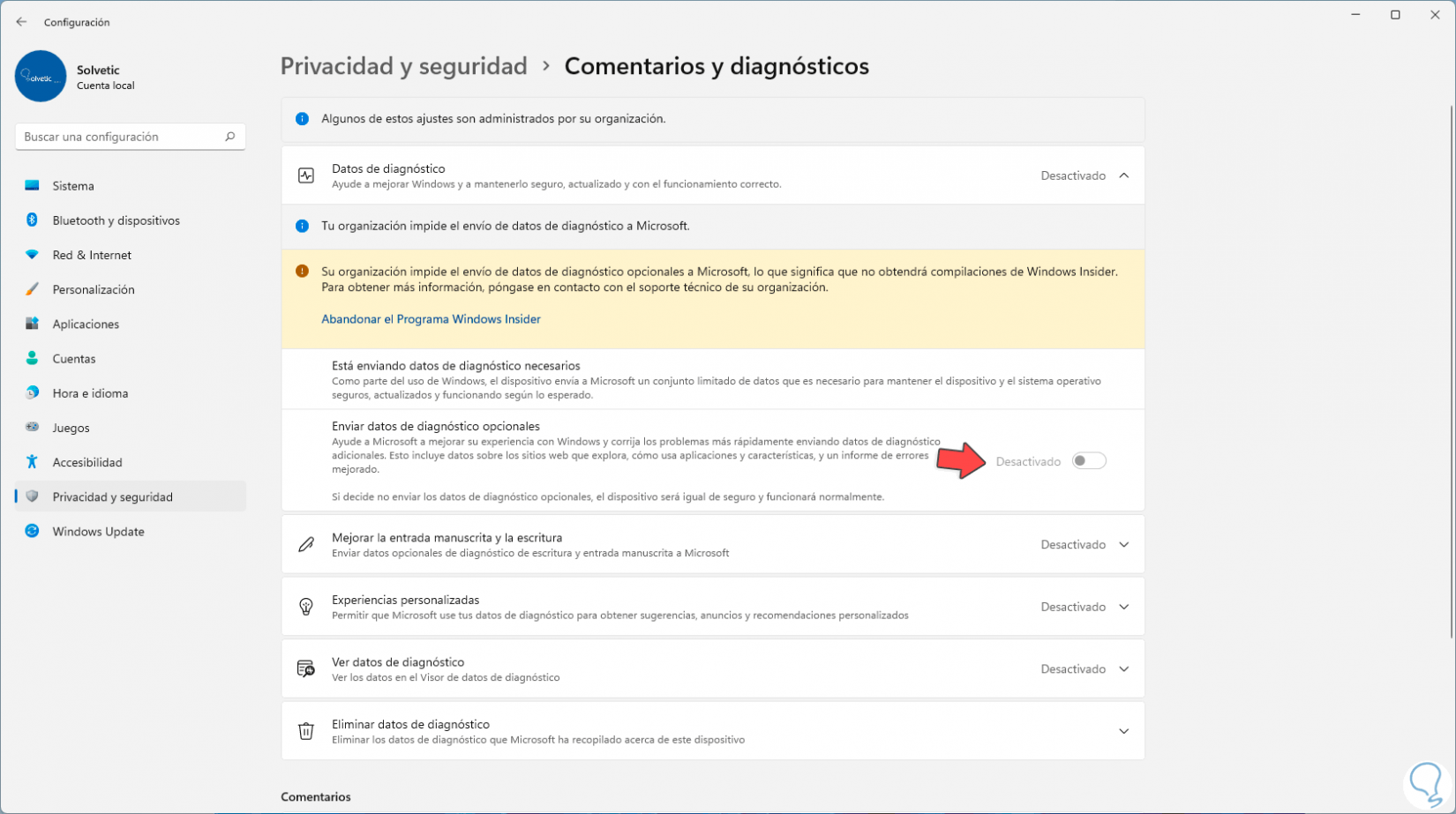Open the Cuentas section
The width and height of the screenshot is (1456, 814).
coord(131,358)
